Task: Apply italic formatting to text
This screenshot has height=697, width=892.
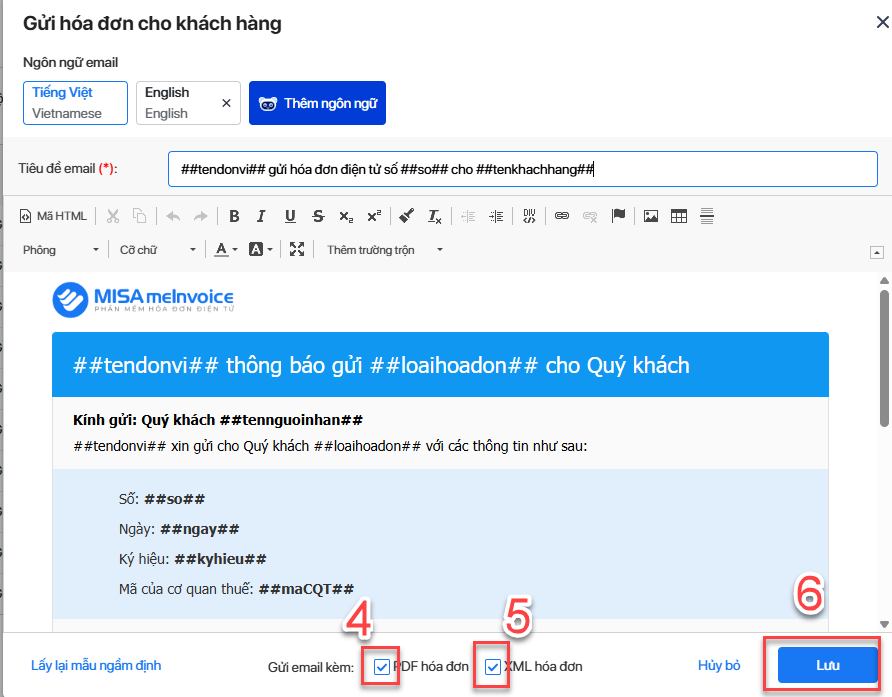Action: coord(261,216)
